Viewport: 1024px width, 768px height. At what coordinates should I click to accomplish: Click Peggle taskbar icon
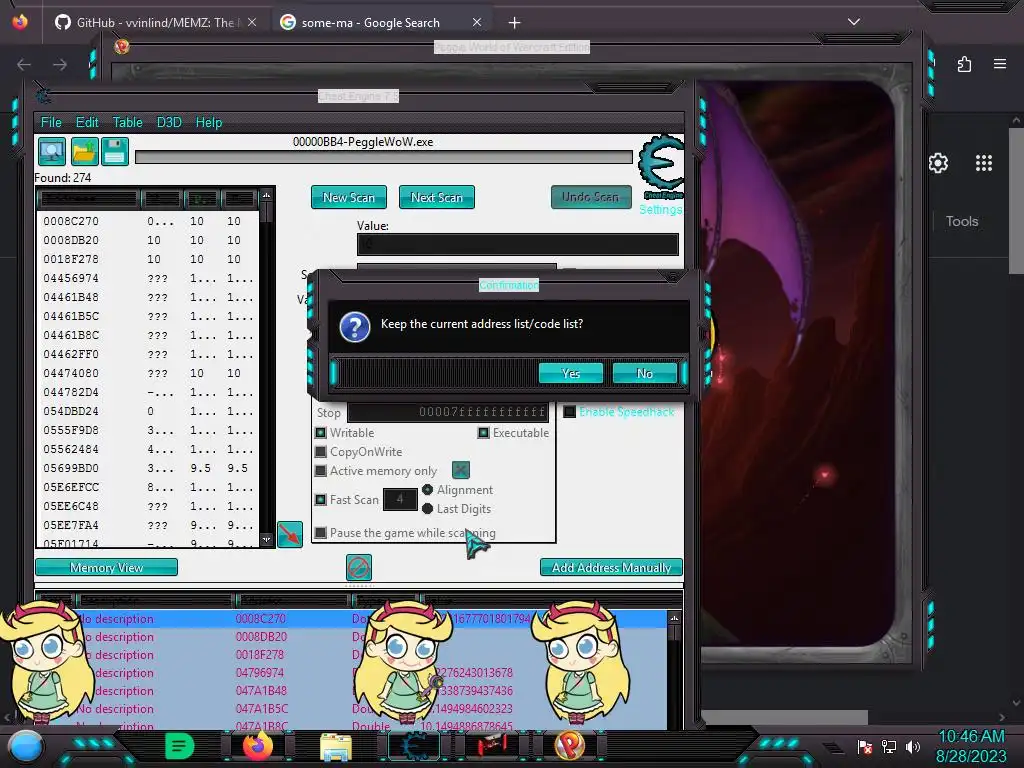point(569,746)
